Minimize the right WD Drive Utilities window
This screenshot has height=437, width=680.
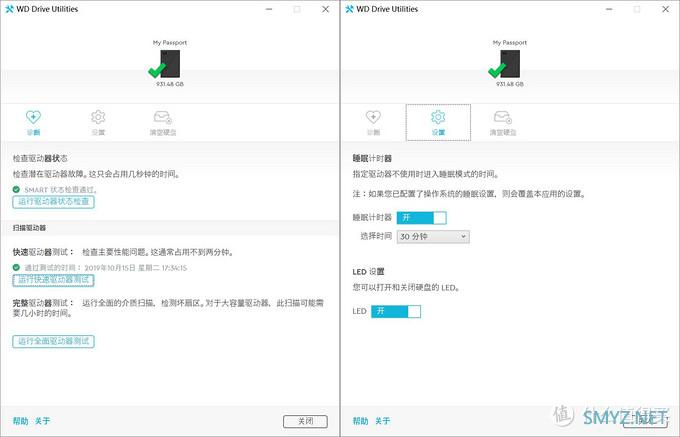[x=609, y=9]
